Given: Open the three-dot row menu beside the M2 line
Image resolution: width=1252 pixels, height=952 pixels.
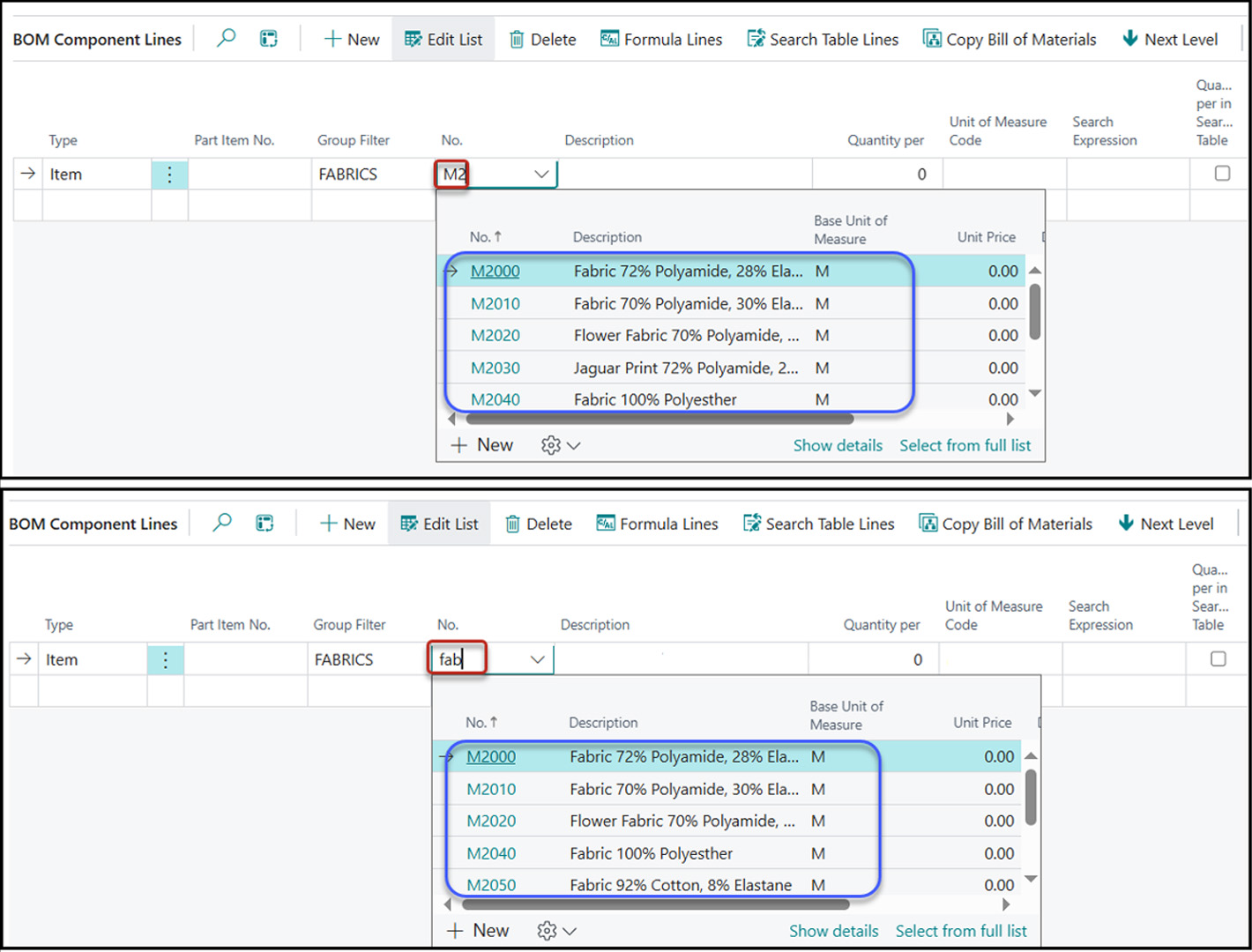Looking at the screenshot, I should pyautogui.click(x=169, y=175).
